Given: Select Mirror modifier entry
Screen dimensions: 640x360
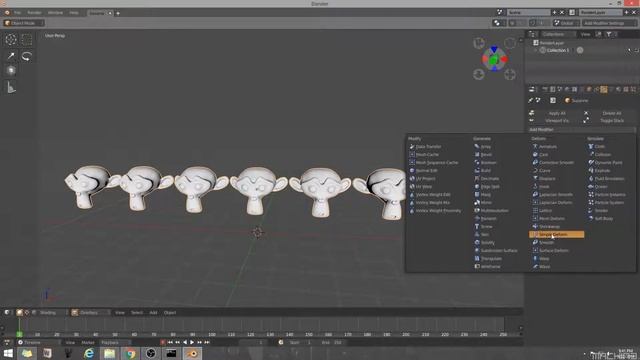Looking at the screenshot, I should click(x=483, y=202).
